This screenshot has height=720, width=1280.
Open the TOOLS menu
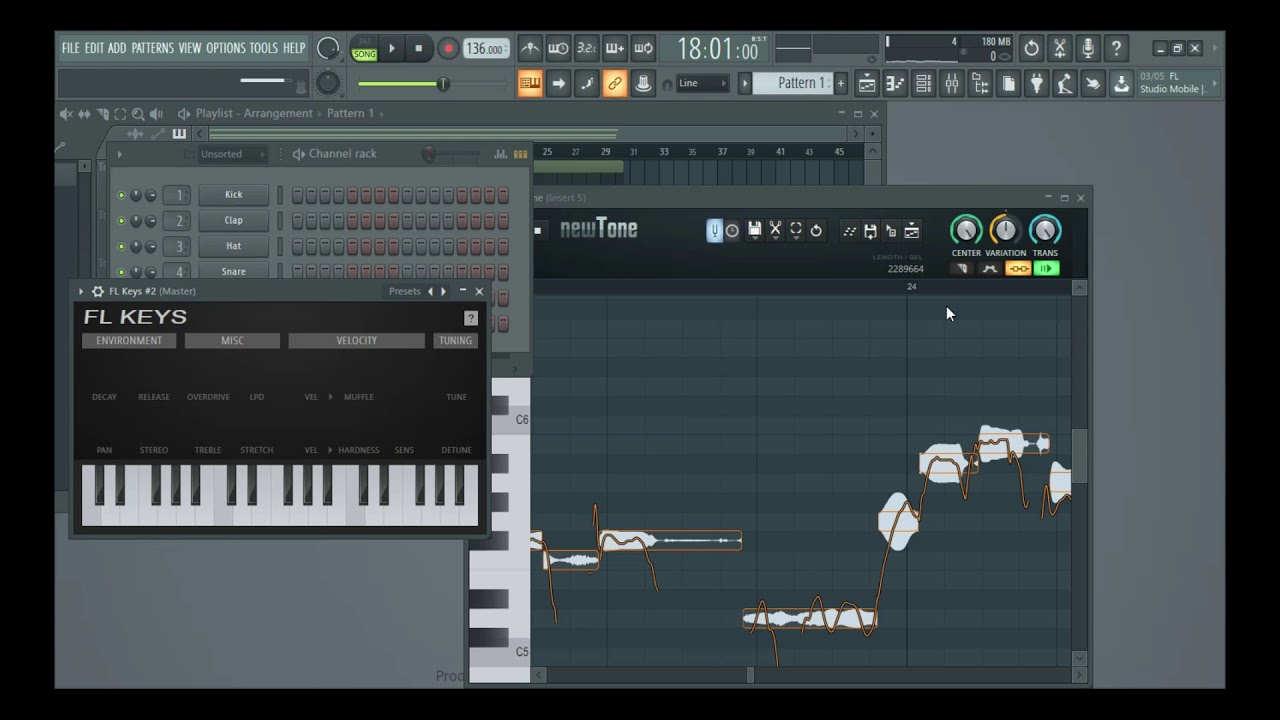point(264,48)
